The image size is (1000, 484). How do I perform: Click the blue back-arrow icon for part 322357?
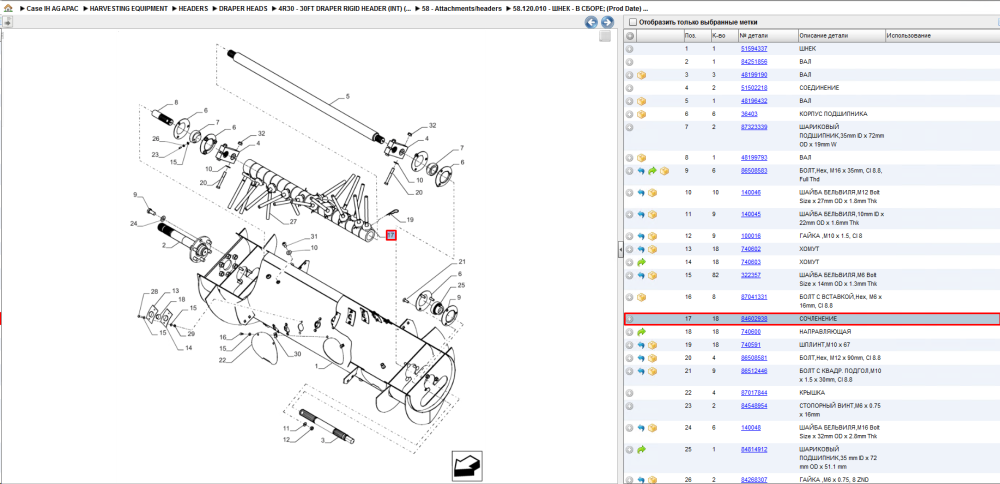pos(642,275)
